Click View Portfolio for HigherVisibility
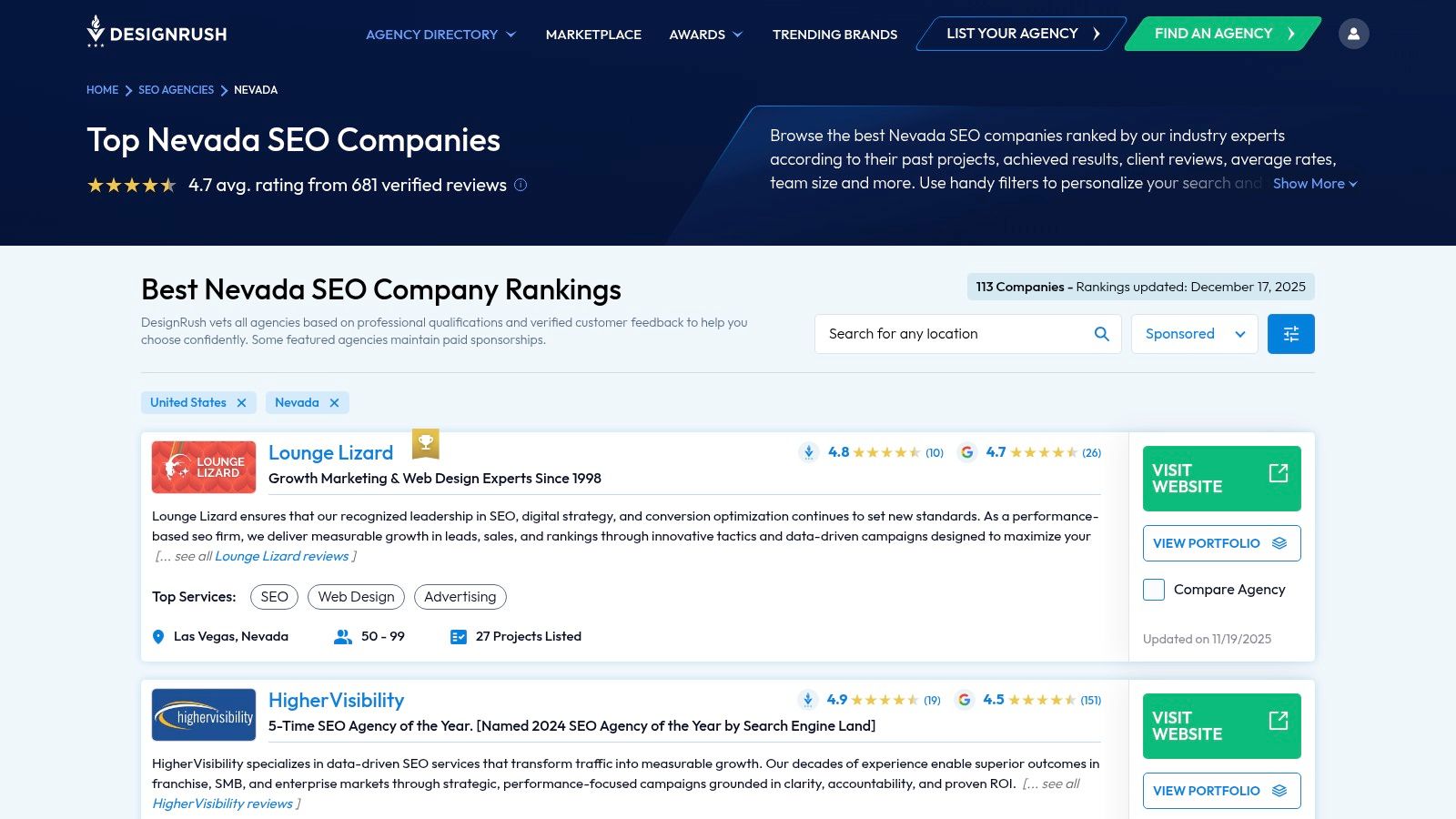 1221,790
